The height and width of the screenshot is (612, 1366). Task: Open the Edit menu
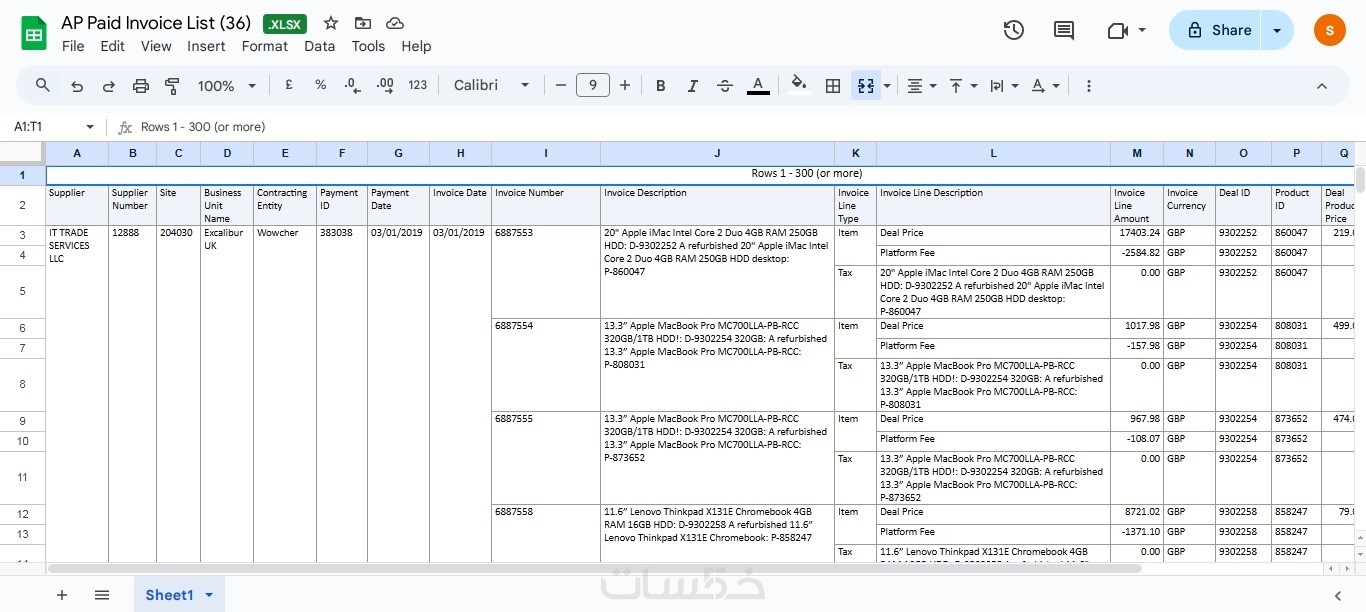pos(113,46)
